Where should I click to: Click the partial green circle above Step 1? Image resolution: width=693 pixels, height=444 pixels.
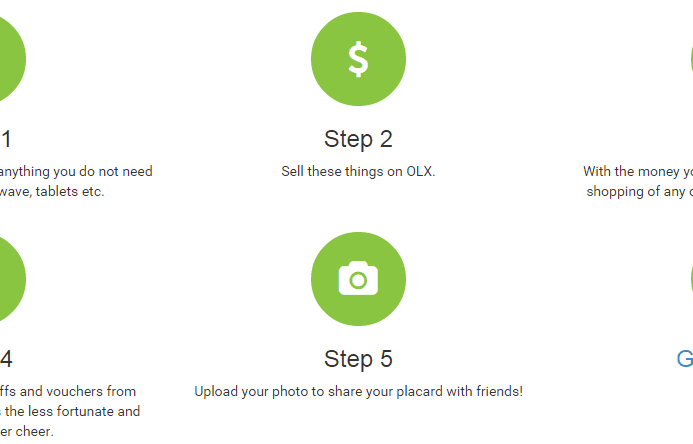(x=12, y=59)
